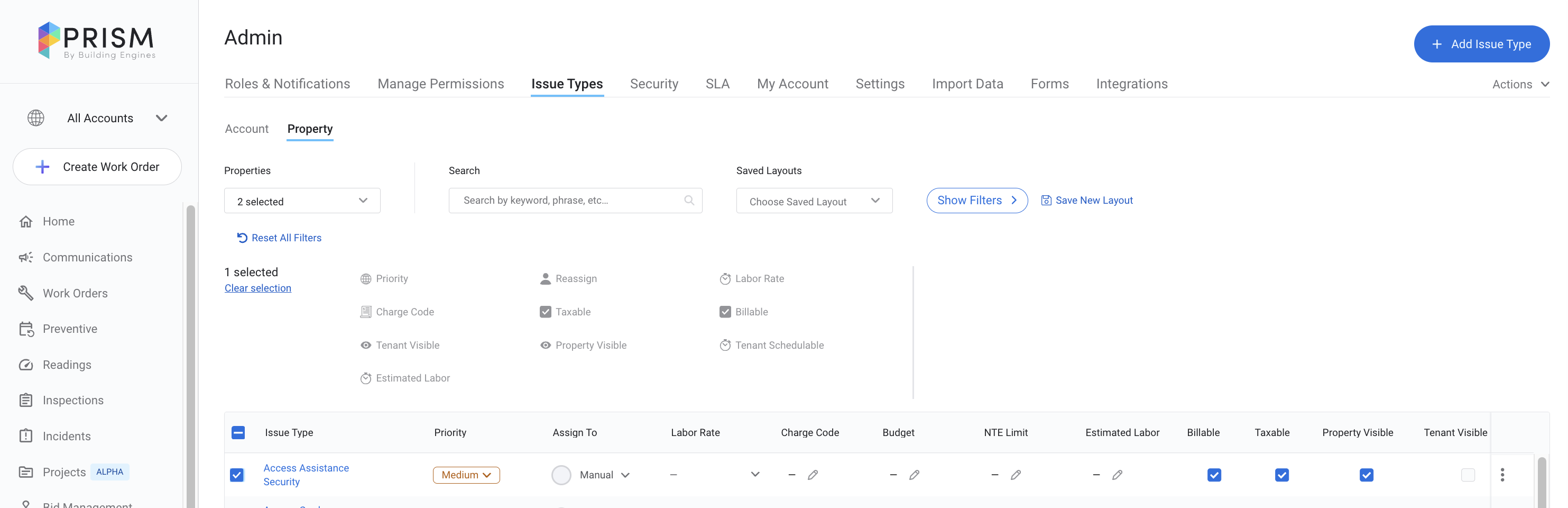Image resolution: width=1568 pixels, height=508 pixels.
Task: Open Labor Rate dropdown for Access Assistance
Action: (x=755, y=475)
